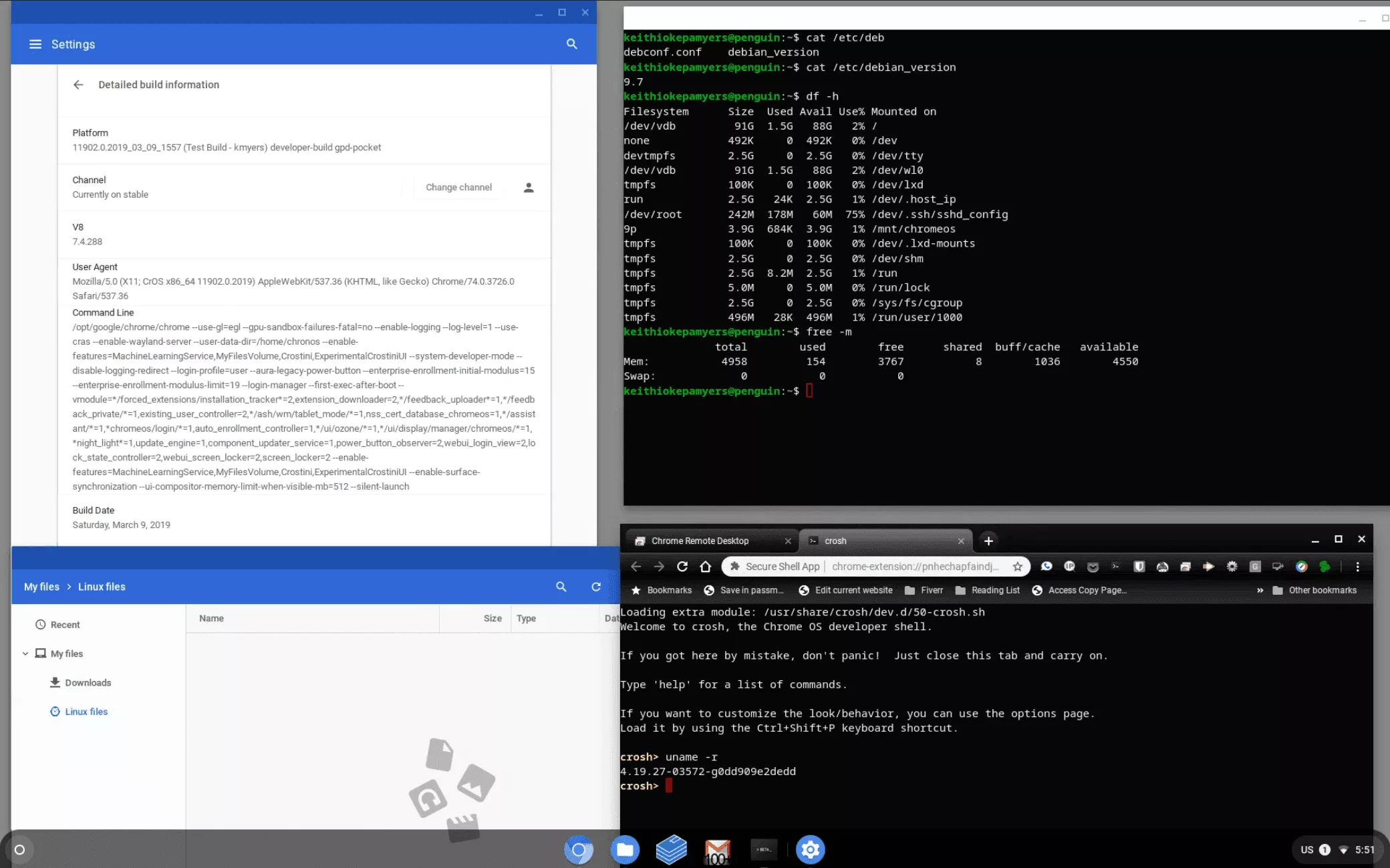Refresh the Linux files listing

tap(596, 587)
